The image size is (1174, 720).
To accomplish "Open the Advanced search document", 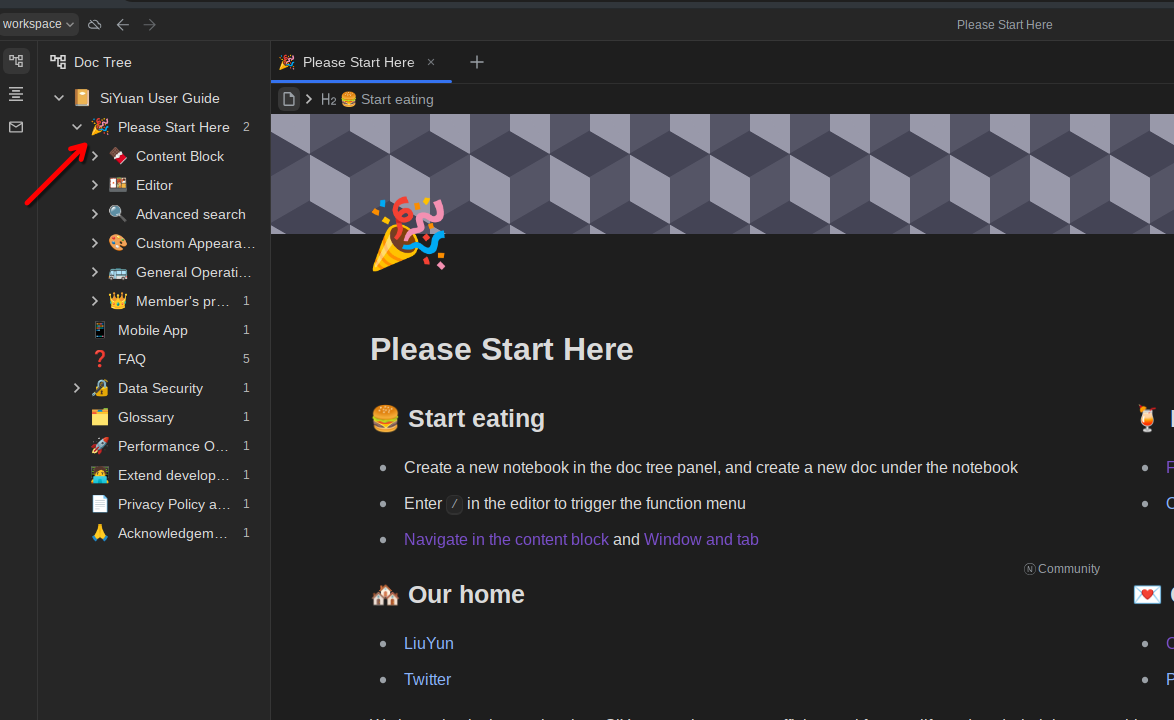I will [190, 214].
